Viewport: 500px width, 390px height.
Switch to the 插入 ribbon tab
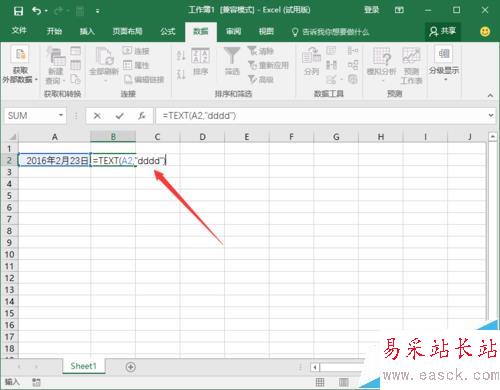coord(87,31)
